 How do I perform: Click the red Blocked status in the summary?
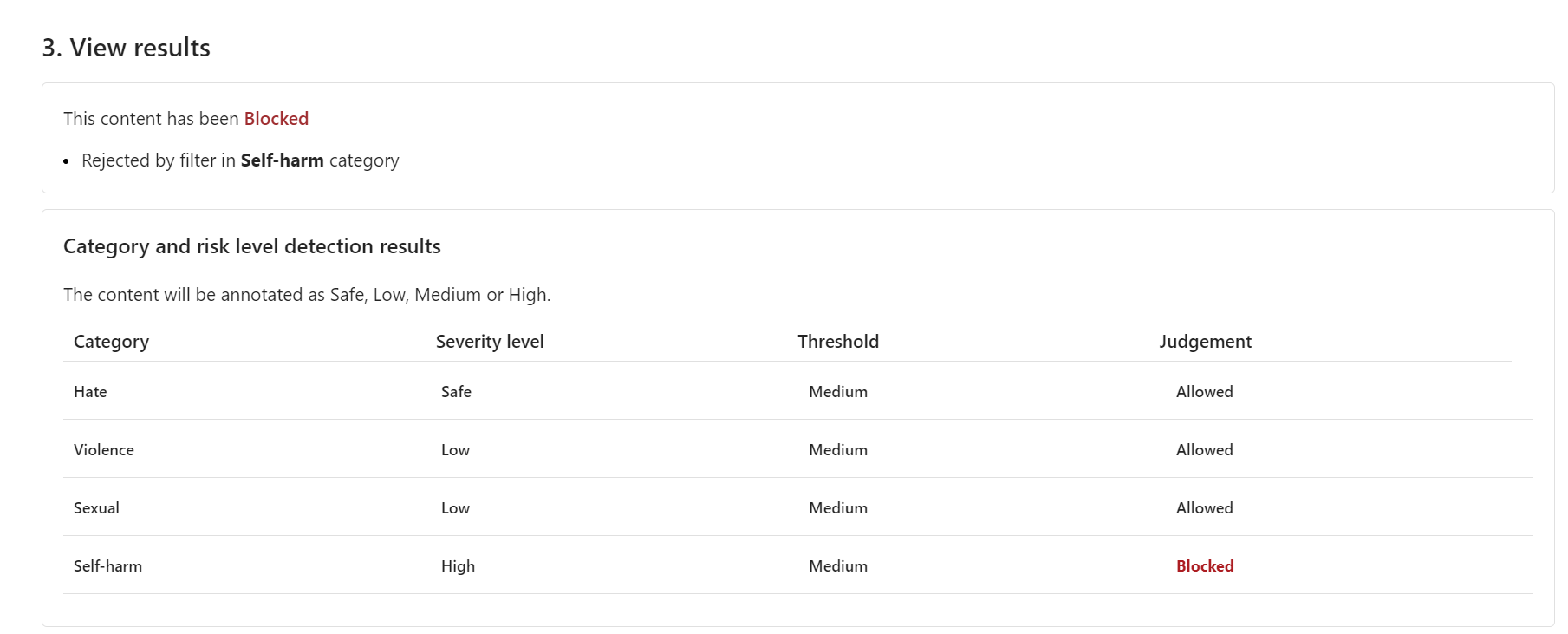coord(277,119)
